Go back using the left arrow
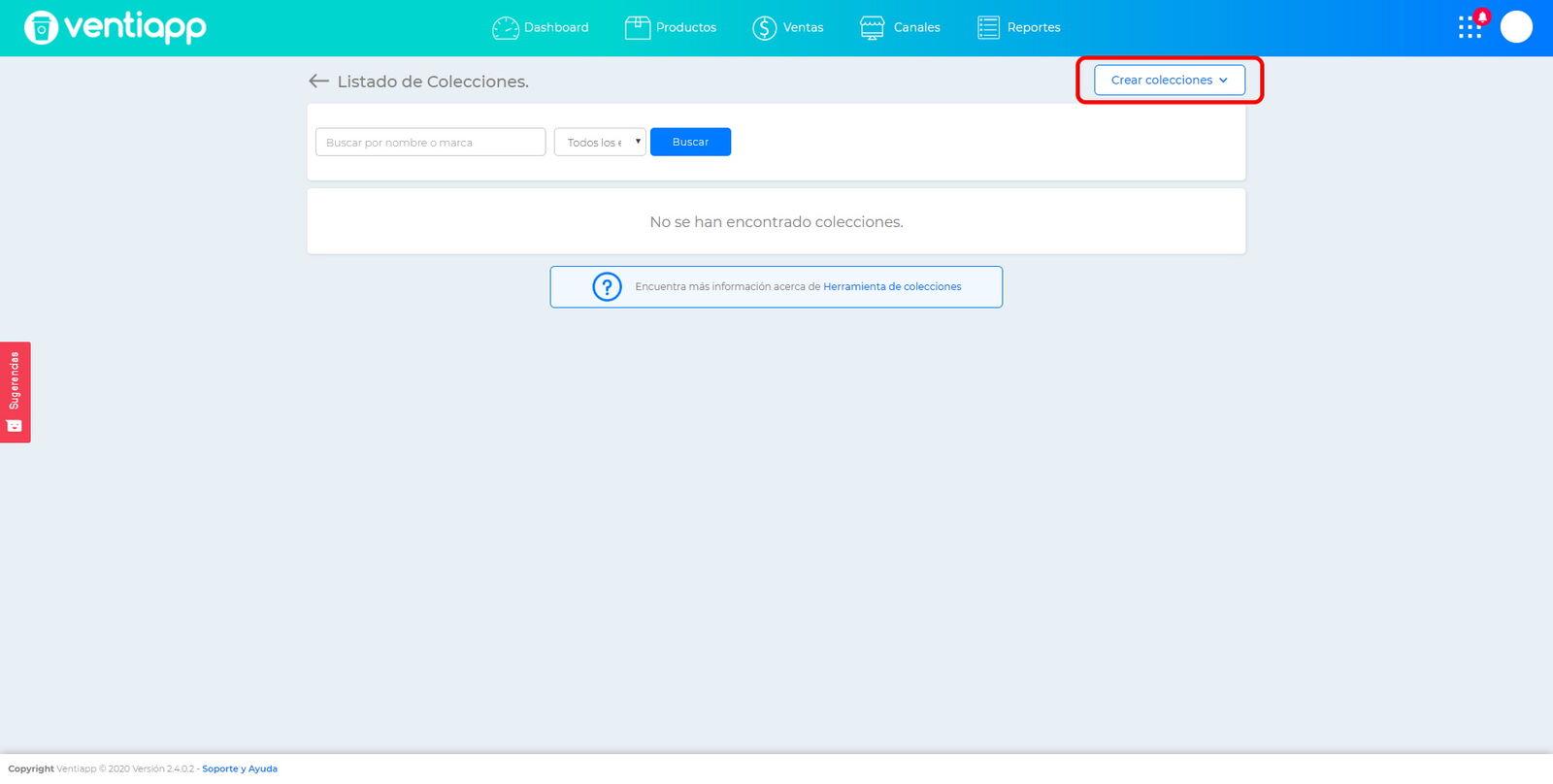The image size is (1553, 784). (318, 82)
